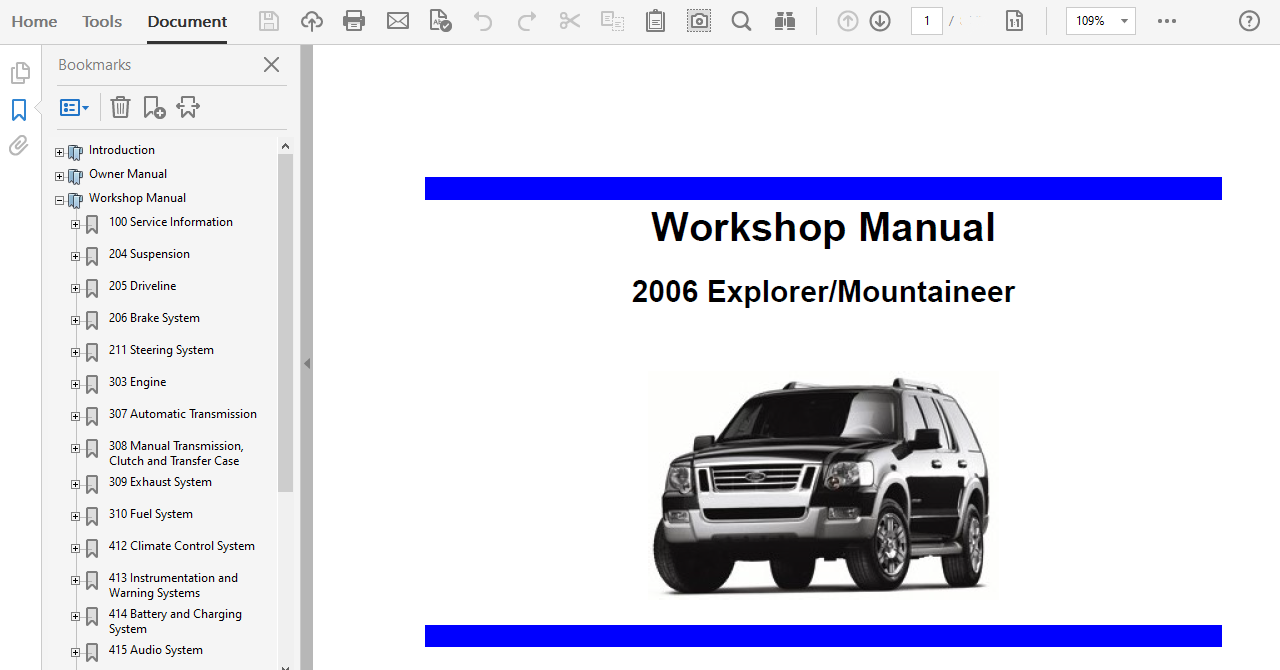Delete the selected bookmark

click(x=120, y=107)
